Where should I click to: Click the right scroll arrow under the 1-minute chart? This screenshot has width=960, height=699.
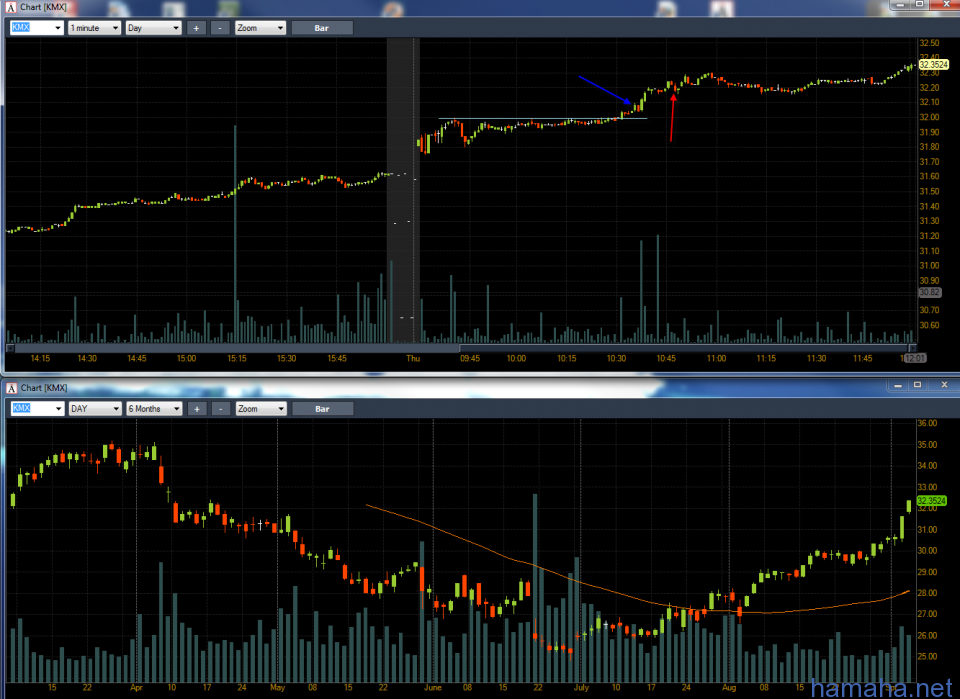(913, 348)
